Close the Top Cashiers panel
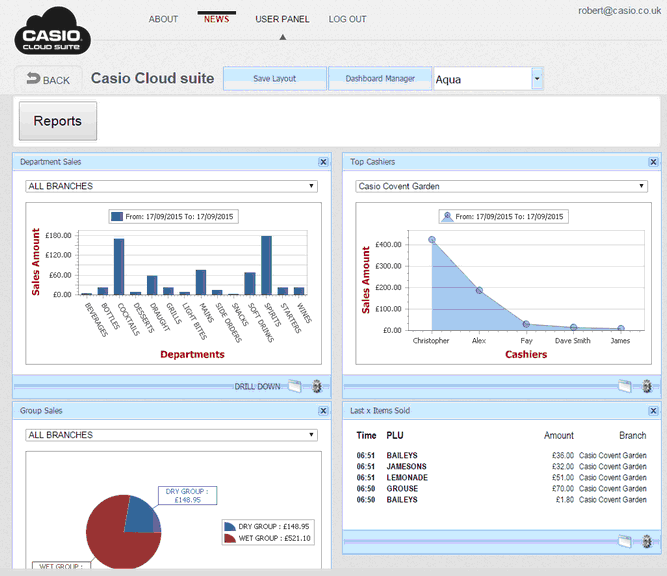Viewport: 667px width, 576px height. pyautogui.click(x=653, y=162)
